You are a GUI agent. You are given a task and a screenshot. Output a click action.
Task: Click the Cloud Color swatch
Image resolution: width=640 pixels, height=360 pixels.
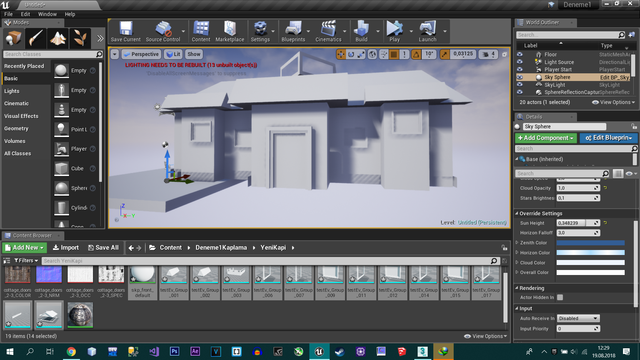(x=590, y=262)
